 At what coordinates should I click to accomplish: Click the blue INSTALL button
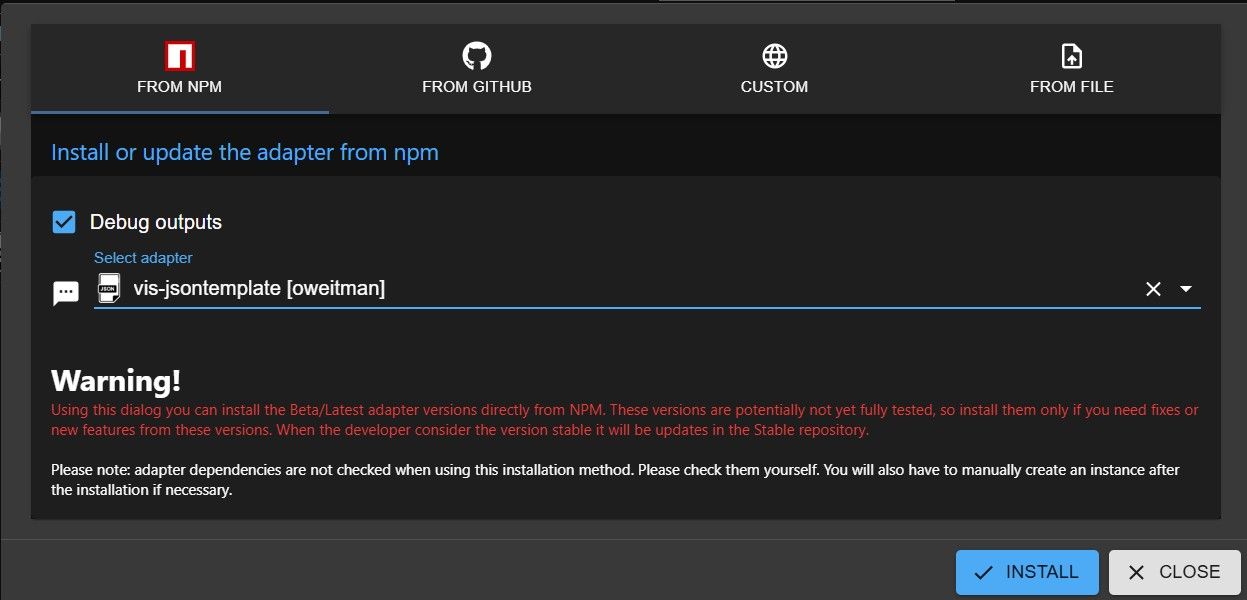tap(1027, 573)
